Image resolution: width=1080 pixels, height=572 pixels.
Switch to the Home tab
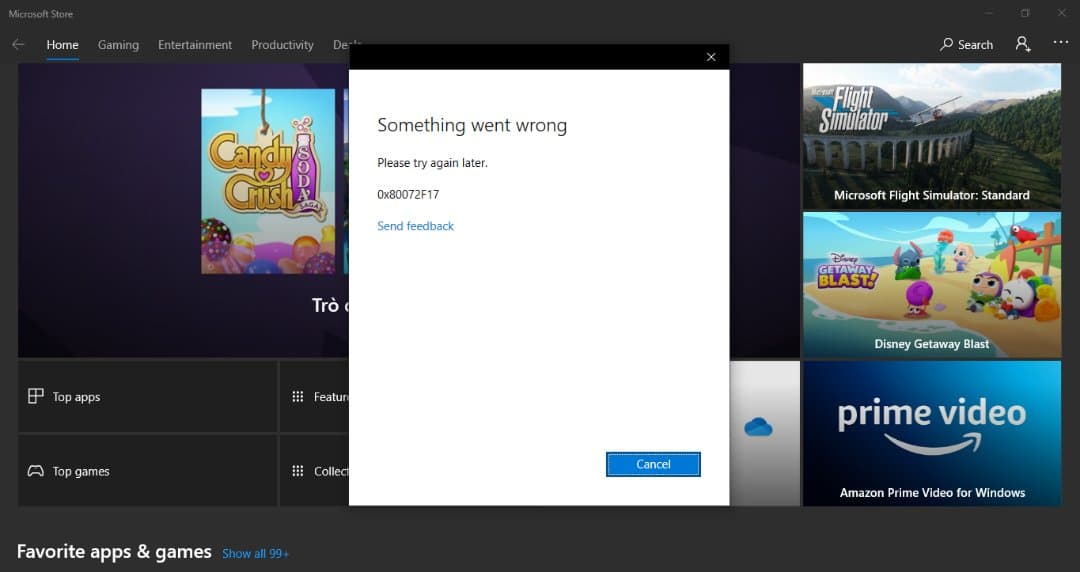pos(62,45)
